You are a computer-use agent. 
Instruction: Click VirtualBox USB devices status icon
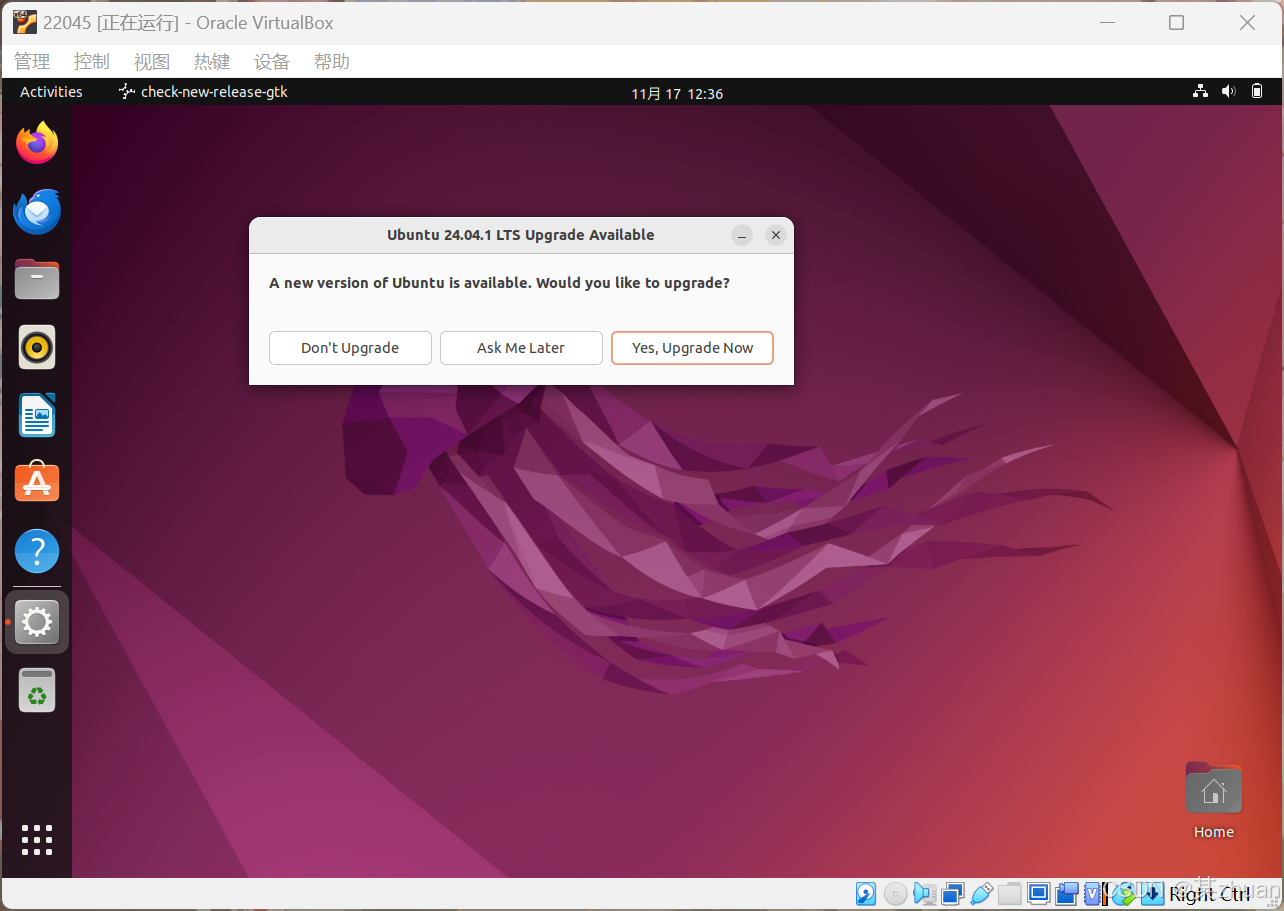[x=982, y=893]
